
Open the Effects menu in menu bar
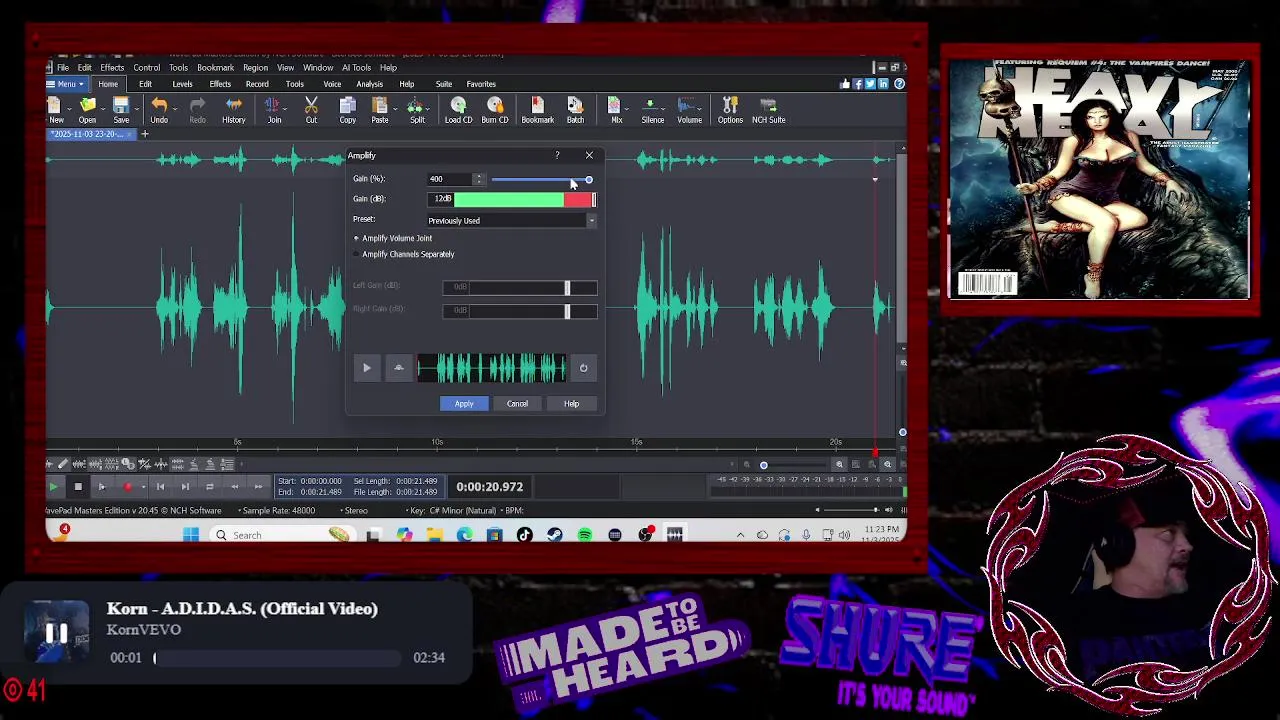(112, 68)
